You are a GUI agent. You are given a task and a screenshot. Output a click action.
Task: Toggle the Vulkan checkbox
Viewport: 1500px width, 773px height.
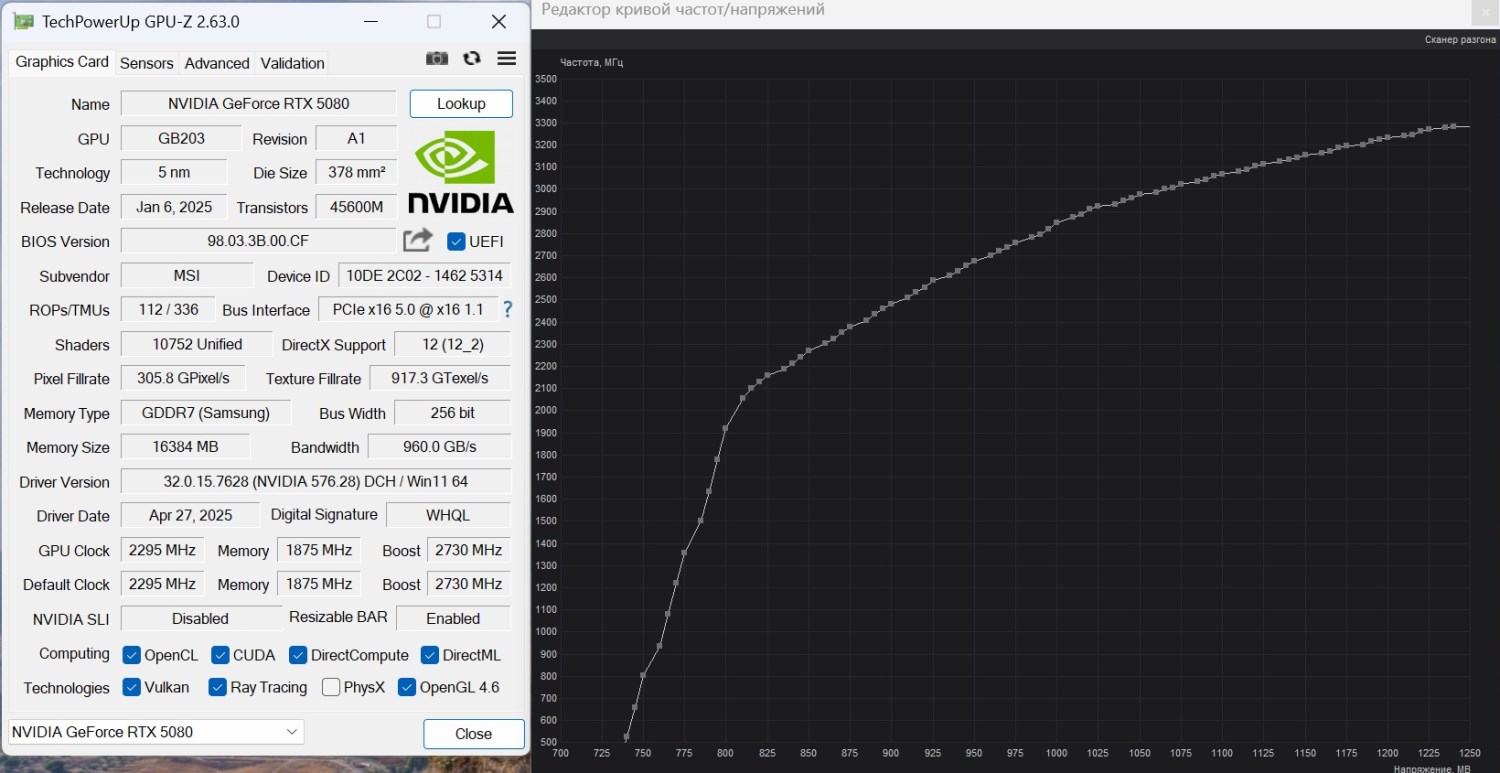(x=131, y=687)
